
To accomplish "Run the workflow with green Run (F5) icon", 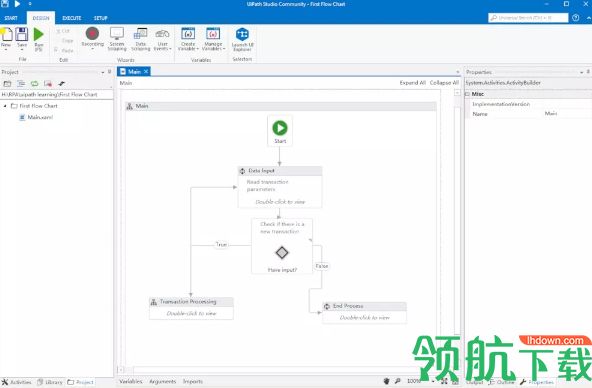I will tap(39, 34).
